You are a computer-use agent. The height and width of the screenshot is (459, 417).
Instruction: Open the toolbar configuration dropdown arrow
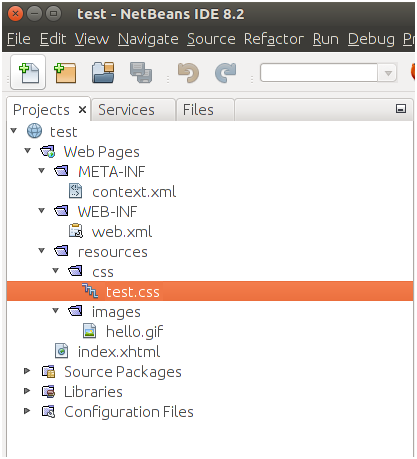click(x=388, y=73)
